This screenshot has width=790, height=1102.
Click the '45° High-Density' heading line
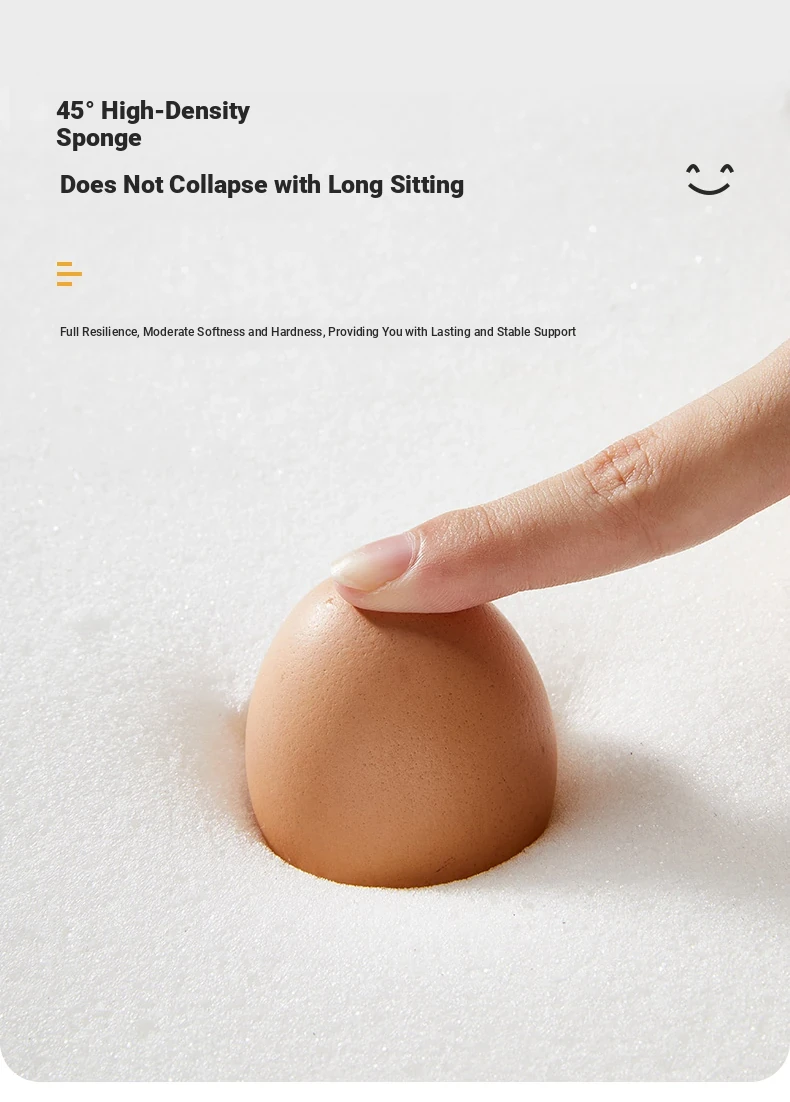point(153,110)
